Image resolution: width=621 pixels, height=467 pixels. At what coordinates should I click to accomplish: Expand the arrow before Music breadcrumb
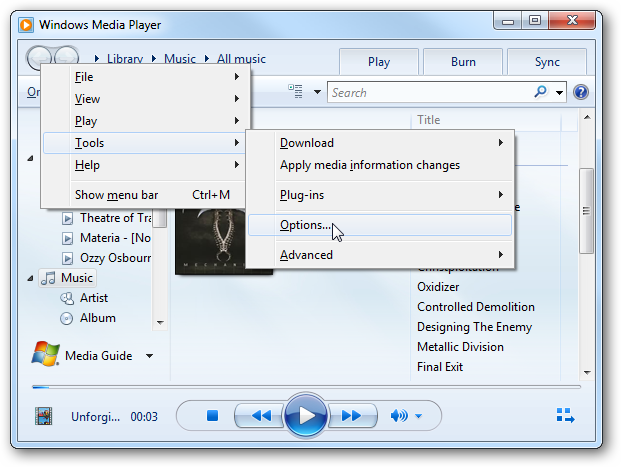tap(154, 59)
